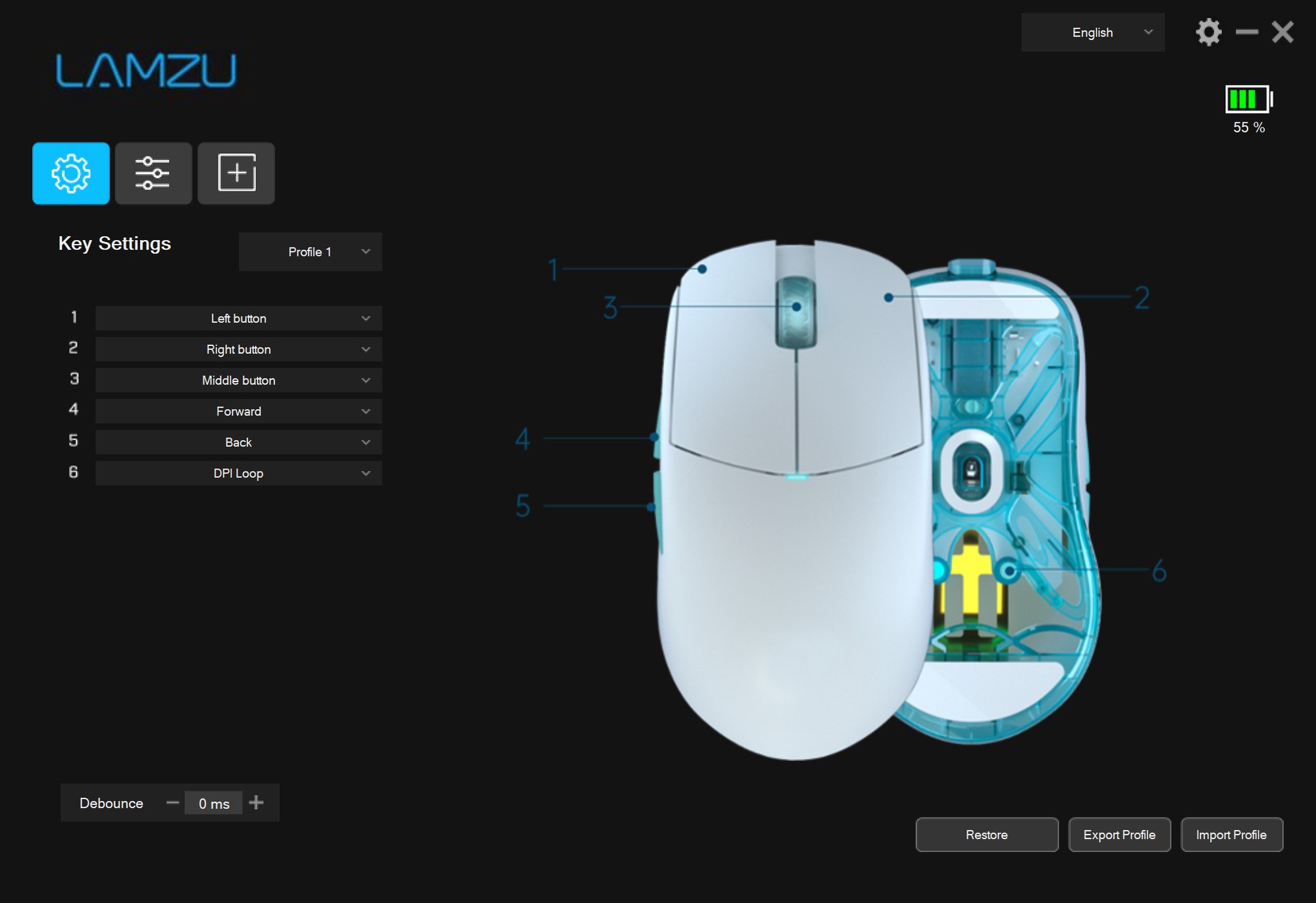Open Key Settings configuration panel

(70, 173)
